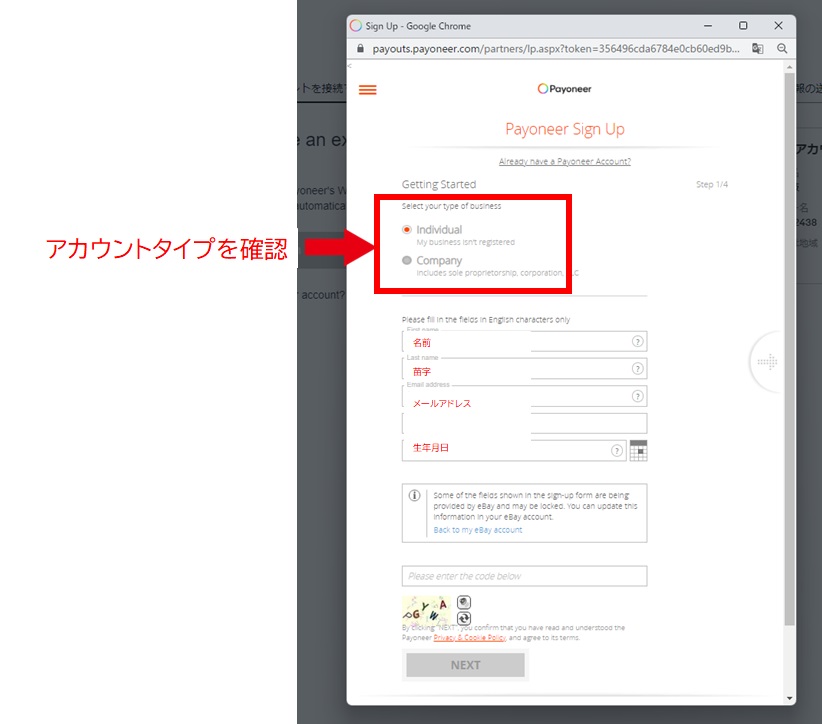The width and height of the screenshot is (822, 724).
Task: Maximize the Sign Up Chrome window
Action: 743,26
